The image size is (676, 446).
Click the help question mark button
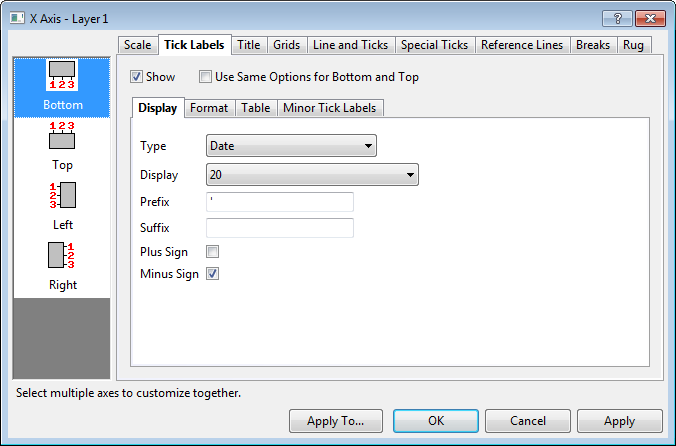pos(619,19)
